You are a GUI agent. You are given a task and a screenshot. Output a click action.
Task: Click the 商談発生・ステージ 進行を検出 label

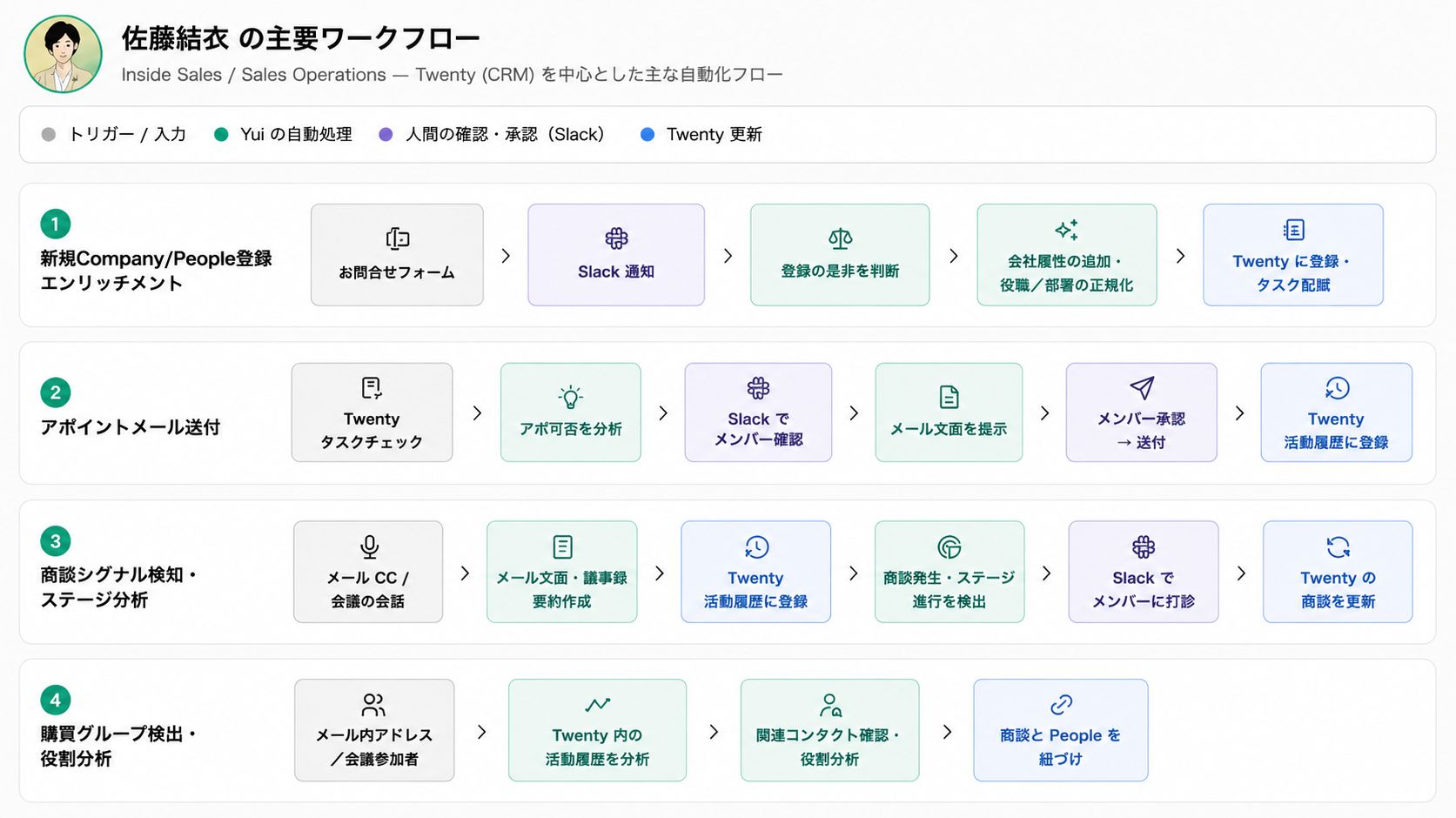pos(949,590)
